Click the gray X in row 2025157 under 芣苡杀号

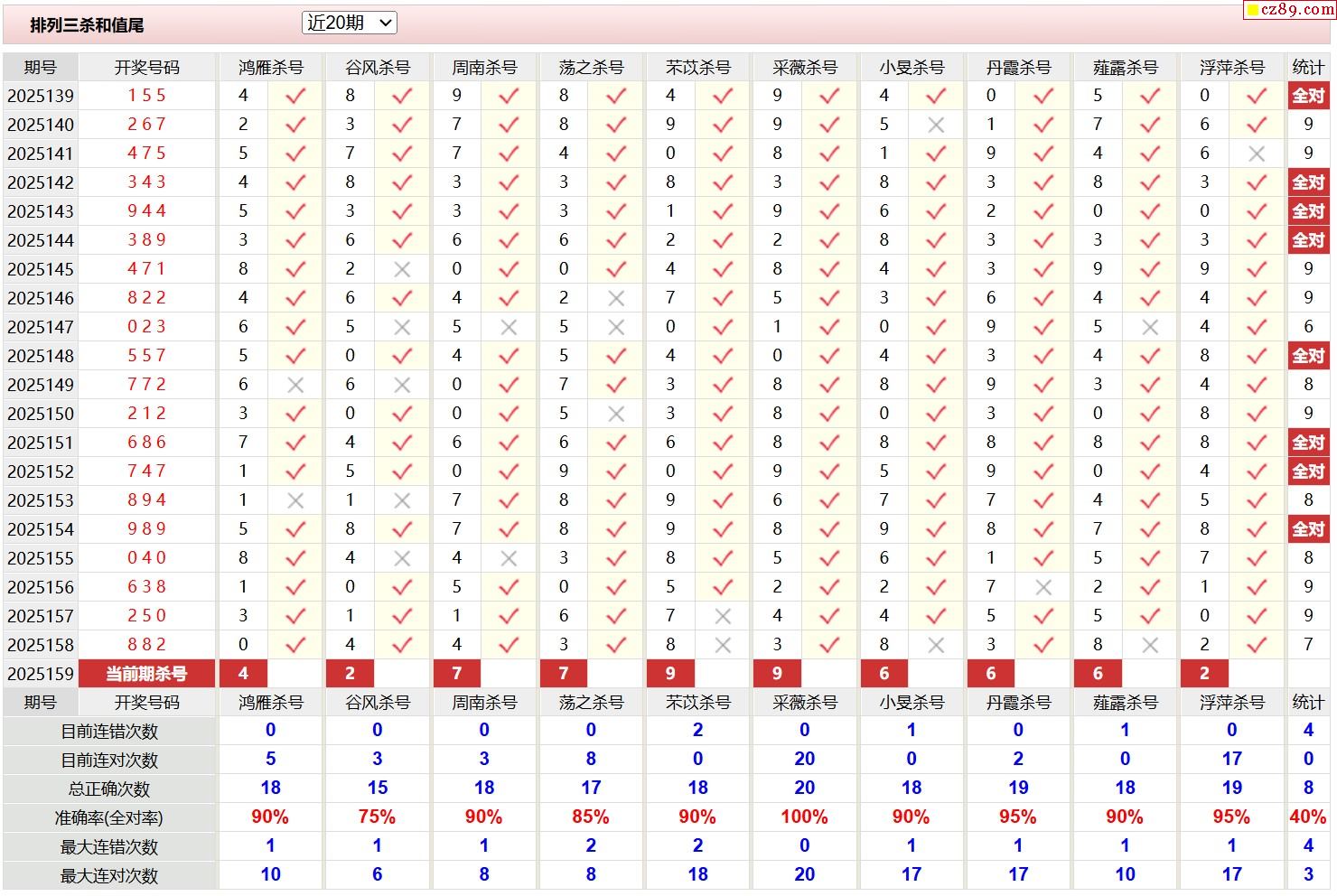tap(723, 616)
